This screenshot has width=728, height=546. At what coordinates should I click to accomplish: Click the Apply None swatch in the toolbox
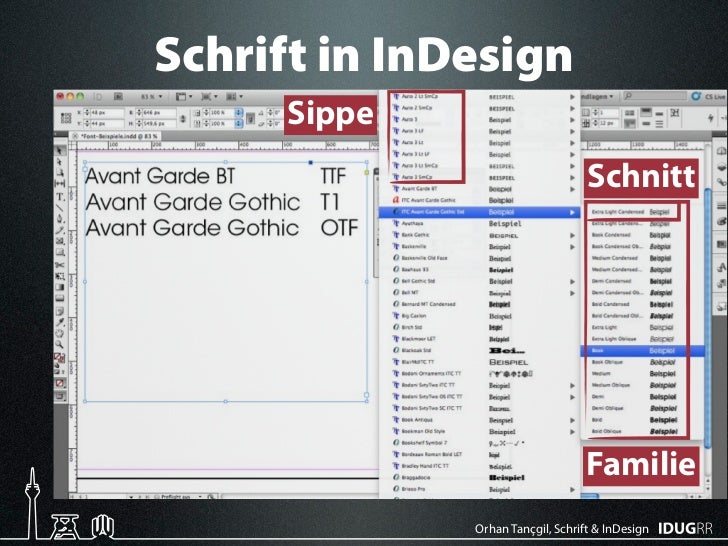(60, 384)
